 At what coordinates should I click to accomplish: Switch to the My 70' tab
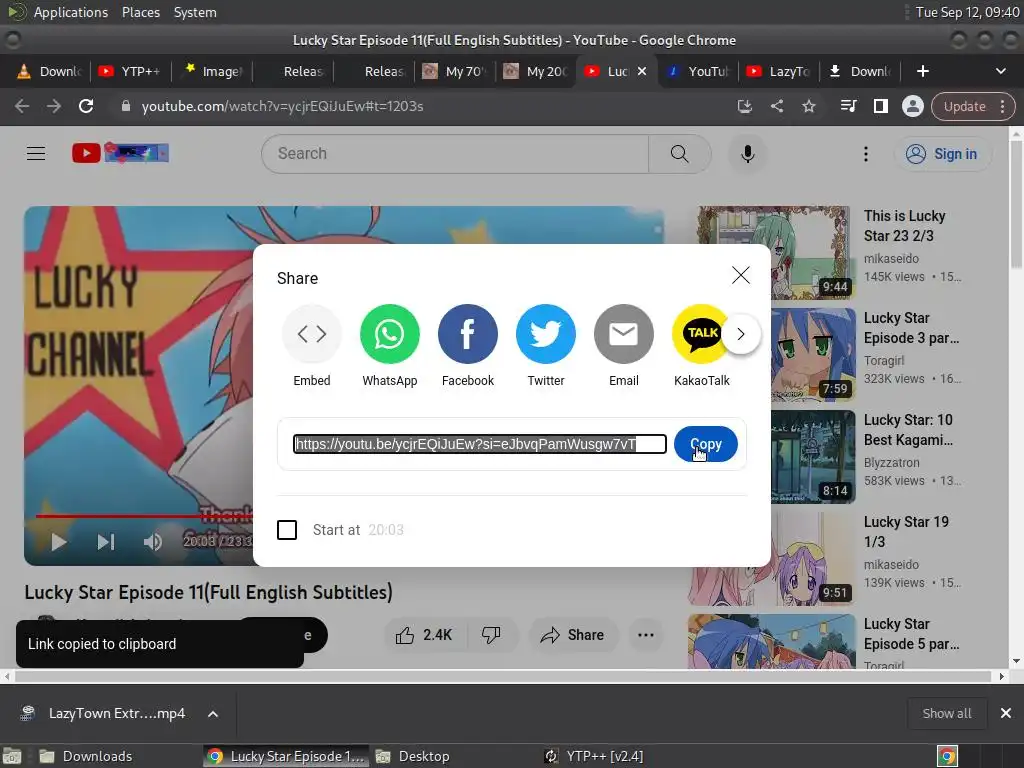click(455, 71)
